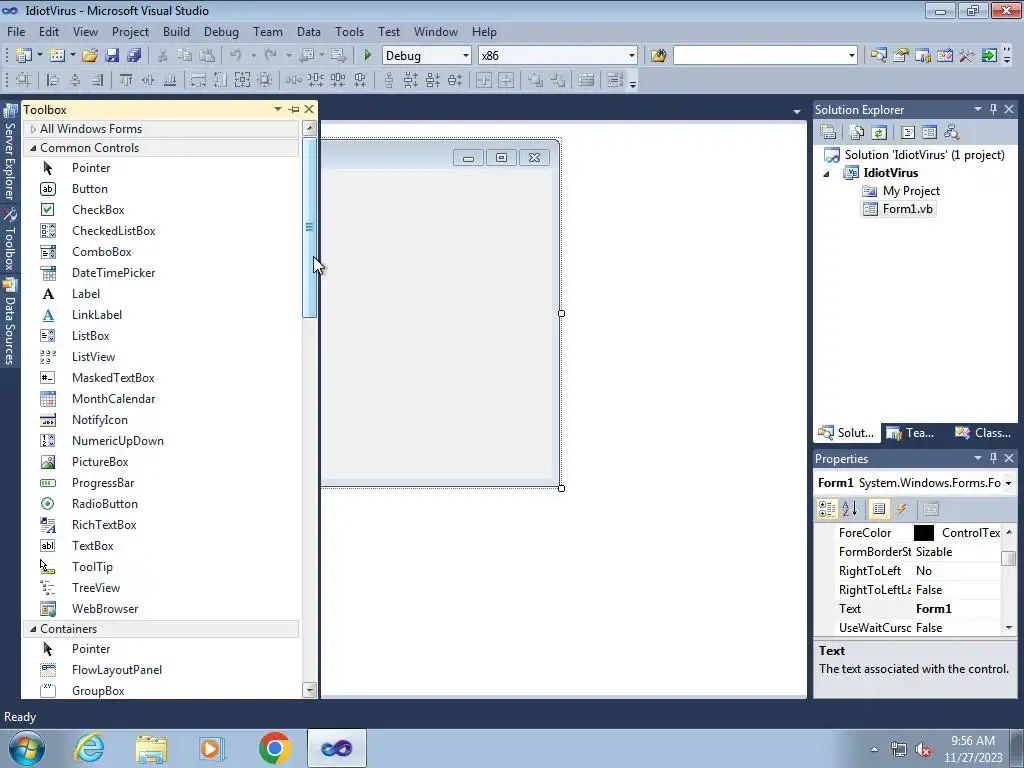1024x768 pixels.
Task: Collapse the Common Controls group
Action: coord(33,148)
